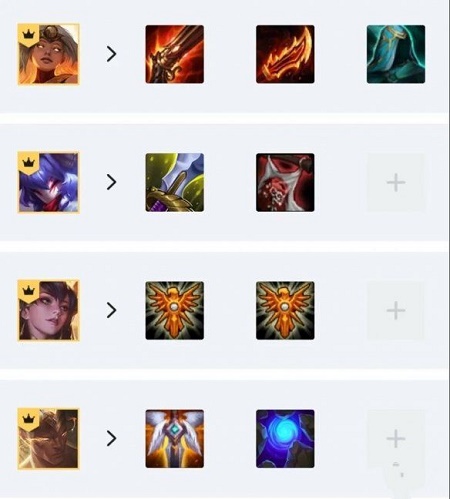Open the blue-haired champion portrait
The width and height of the screenshot is (450, 499).
point(49,182)
